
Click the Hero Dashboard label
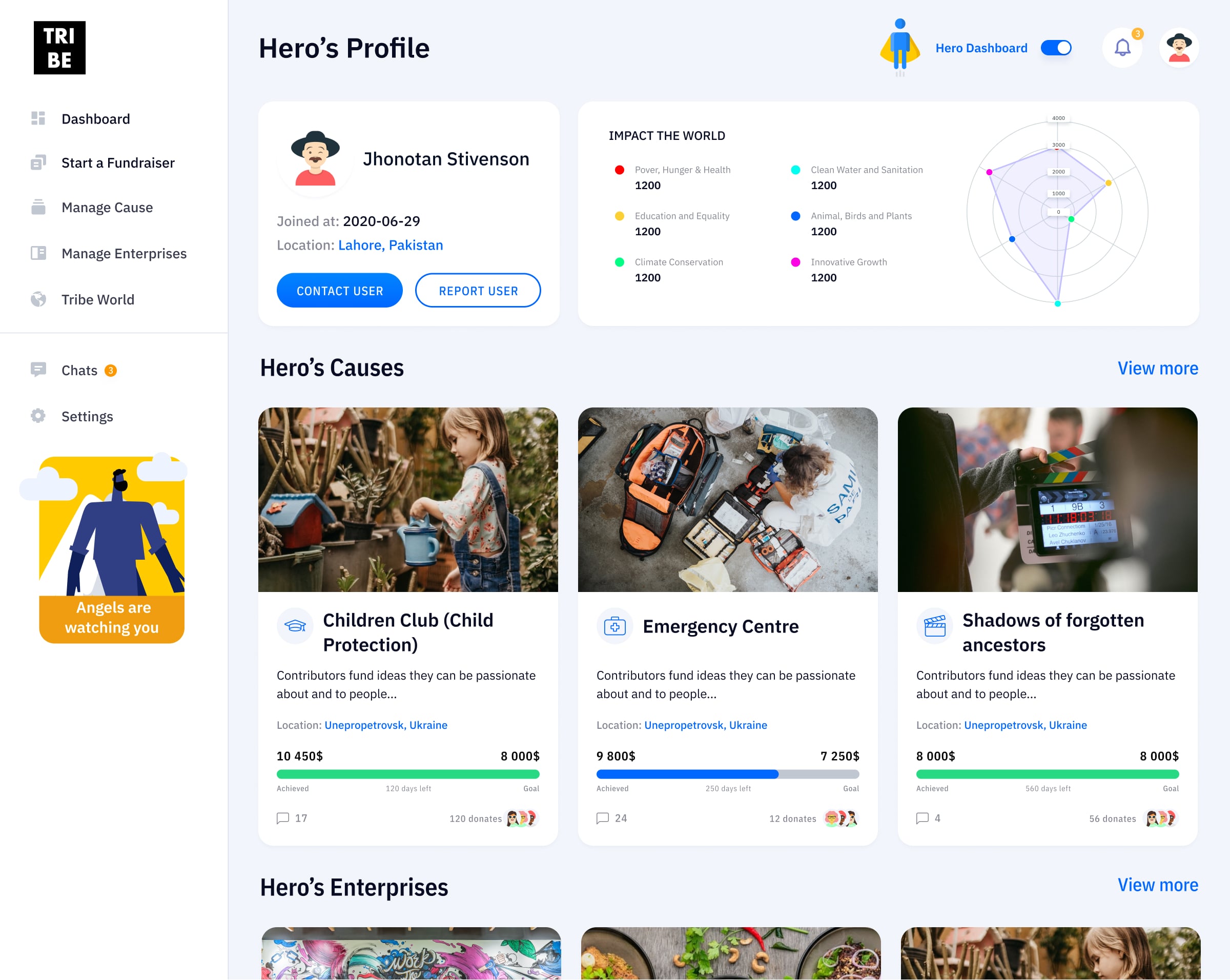[981, 48]
